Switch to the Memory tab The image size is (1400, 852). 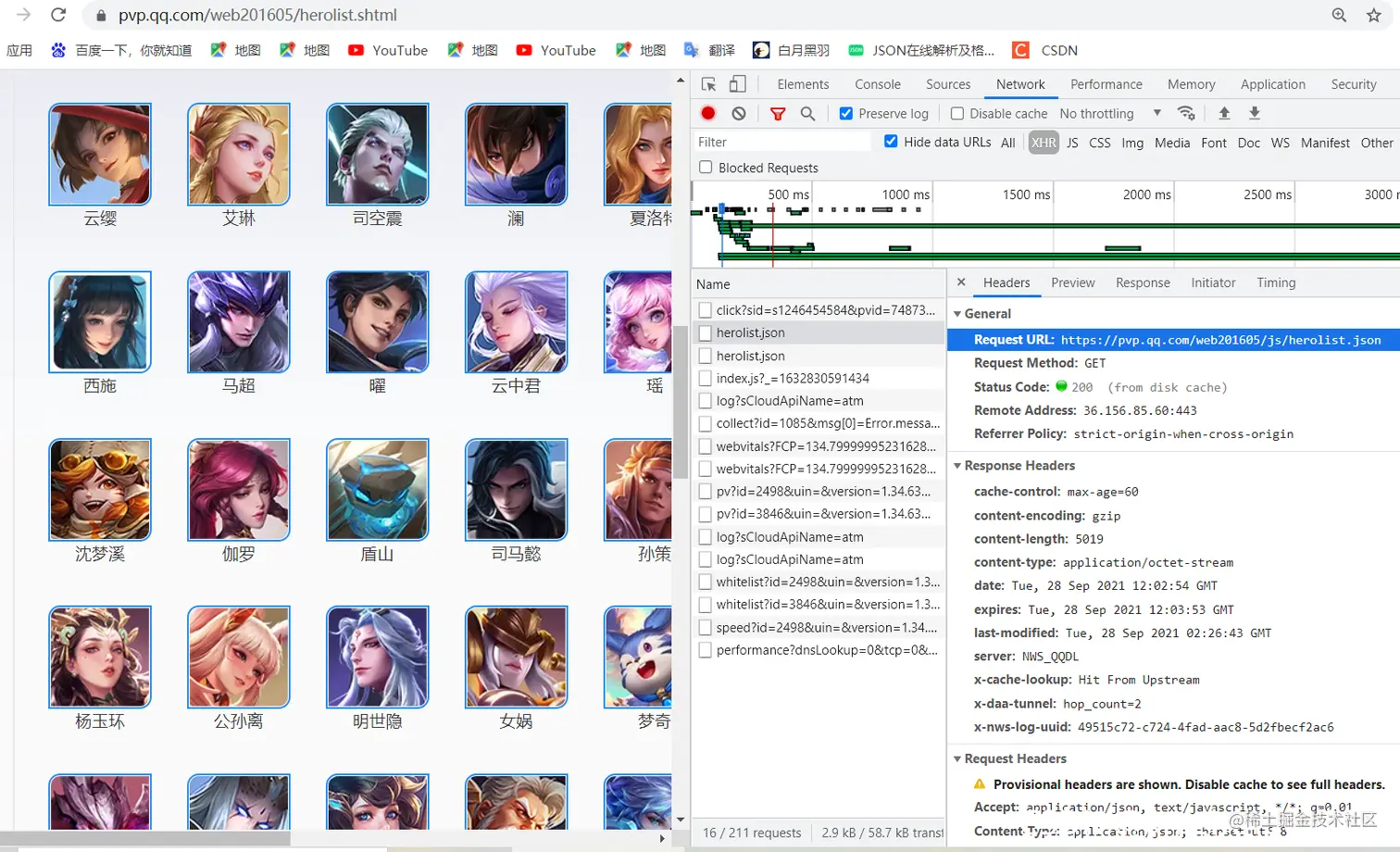click(1192, 84)
